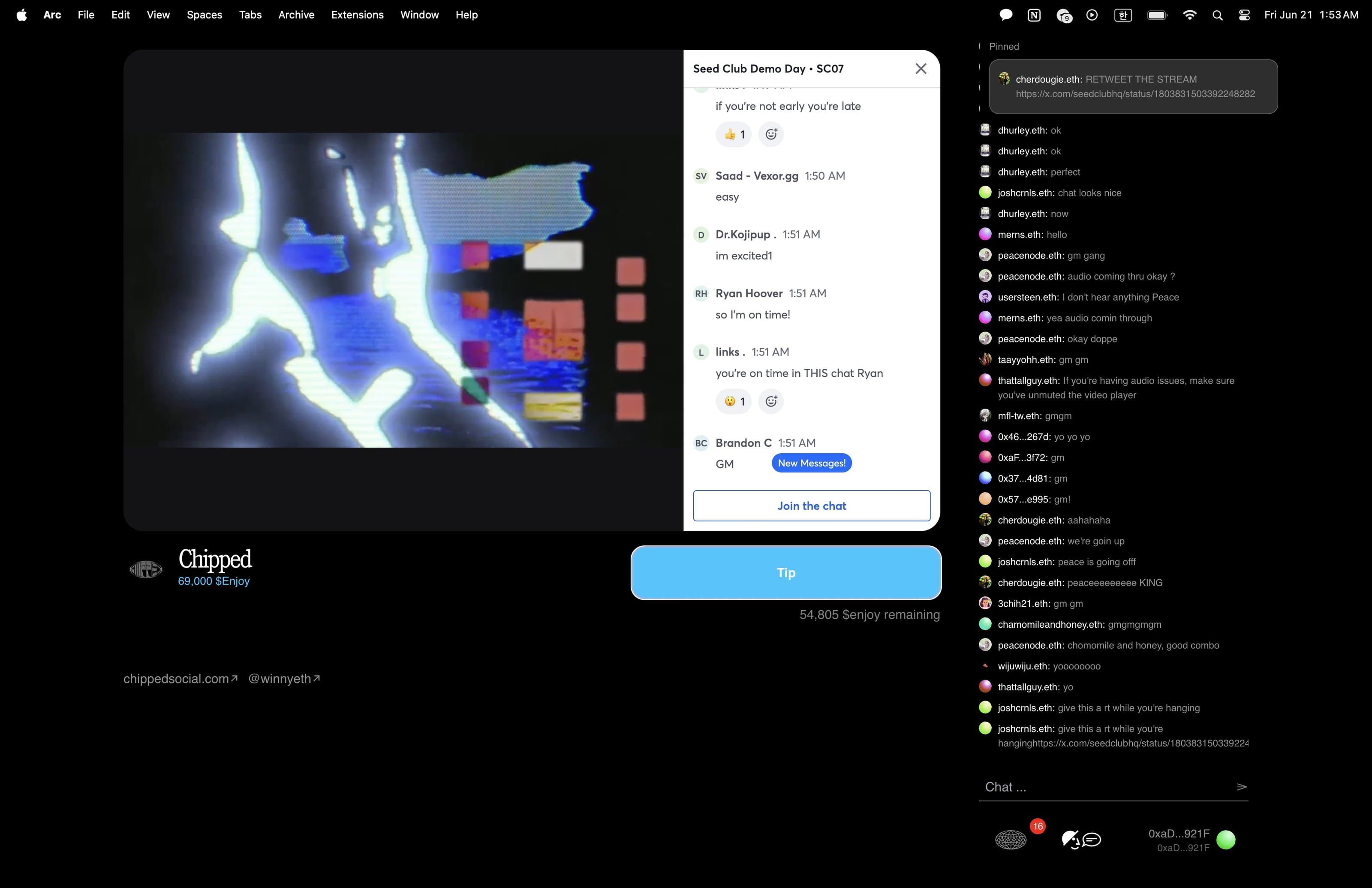Open the Archive menu
Viewport: 1372px width, 888px height.
click(x=296, y=15)
